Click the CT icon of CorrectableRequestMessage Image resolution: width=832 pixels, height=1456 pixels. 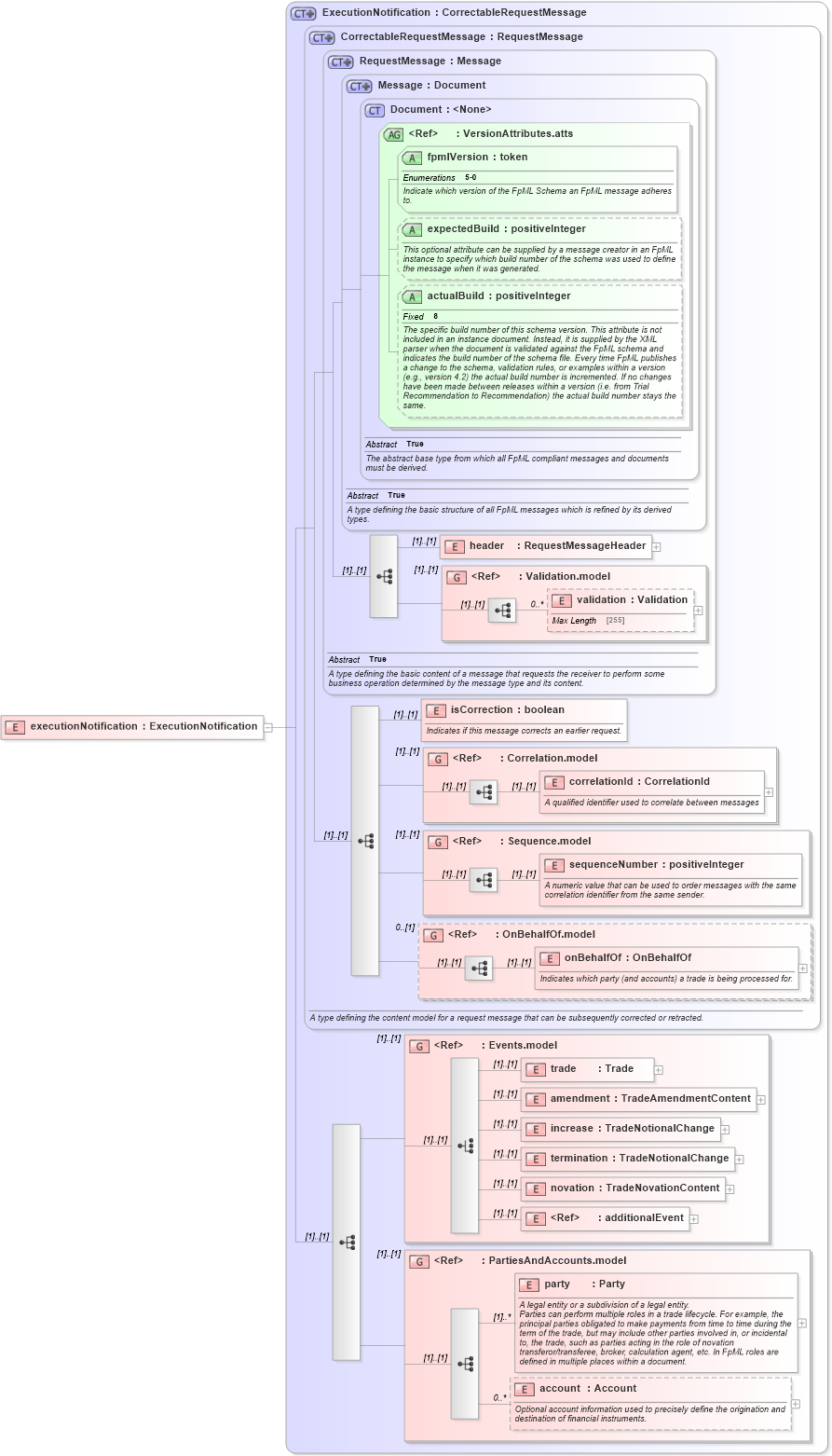(x=322, y=37)
